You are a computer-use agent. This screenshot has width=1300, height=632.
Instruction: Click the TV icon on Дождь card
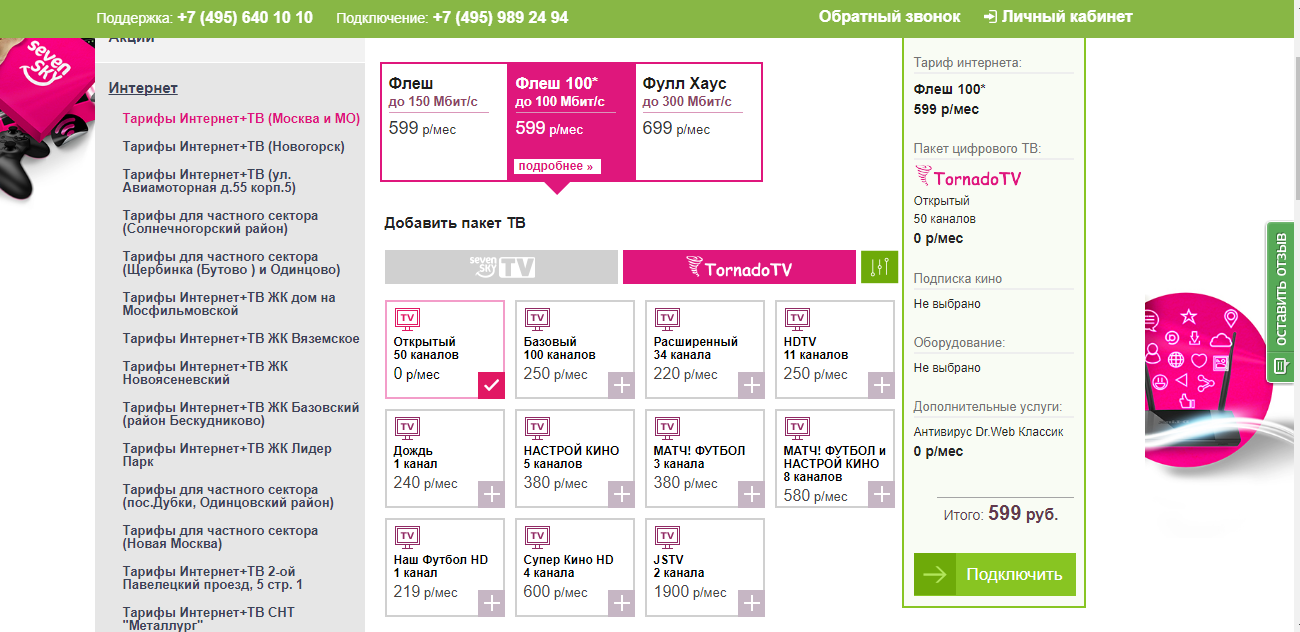407,428
